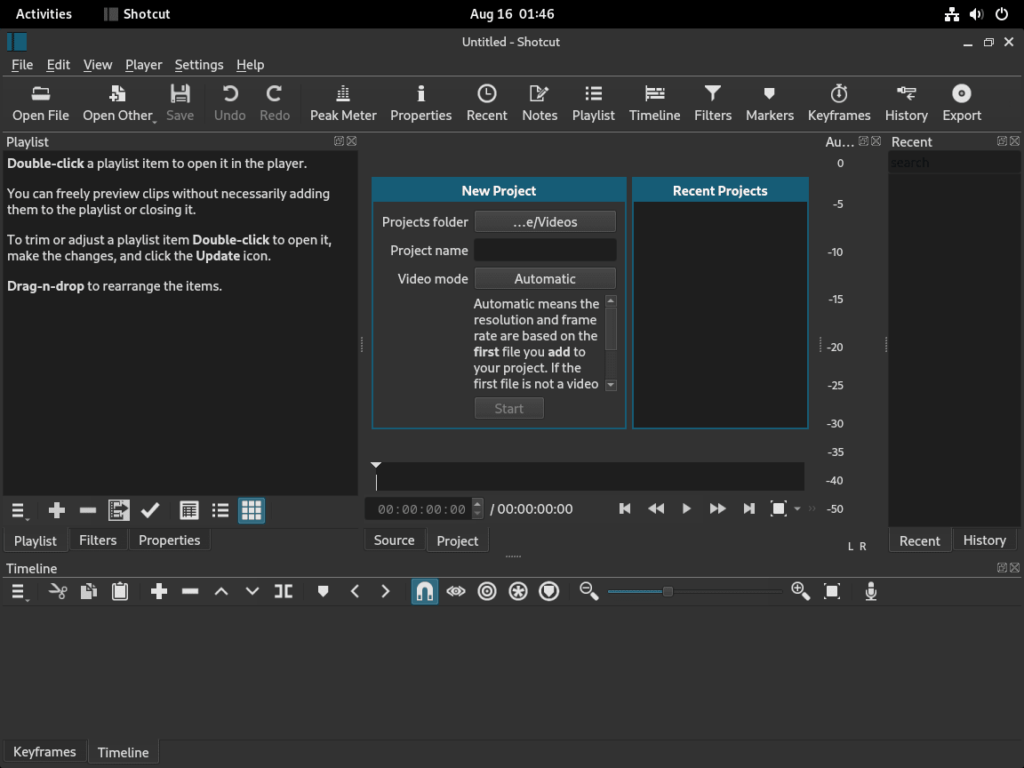The height and width of the screenshot is (768, 1024).
Task: Create a marker on the timeline toolbar
Action: [x=323, y=592]
